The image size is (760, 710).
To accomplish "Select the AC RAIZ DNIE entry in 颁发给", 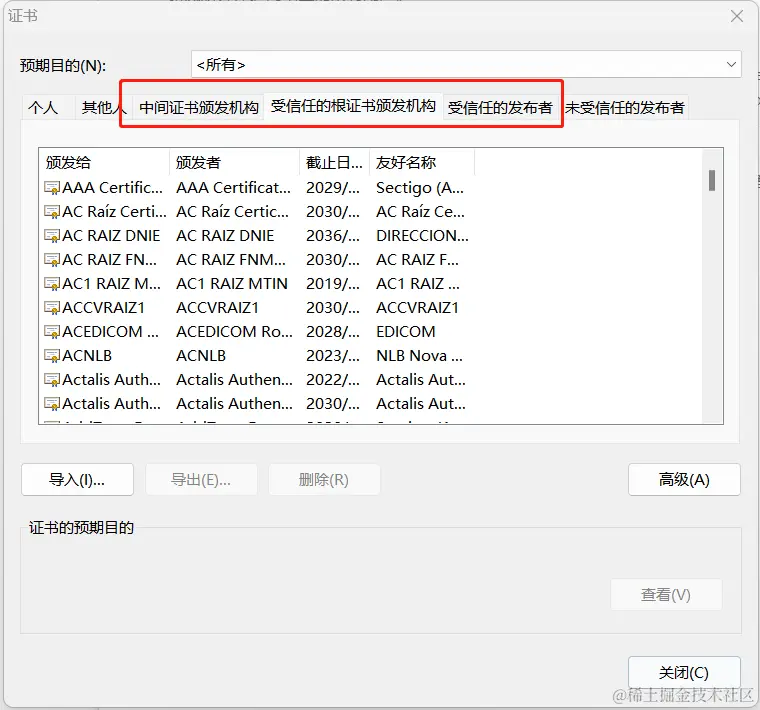I will coord(111,236).
